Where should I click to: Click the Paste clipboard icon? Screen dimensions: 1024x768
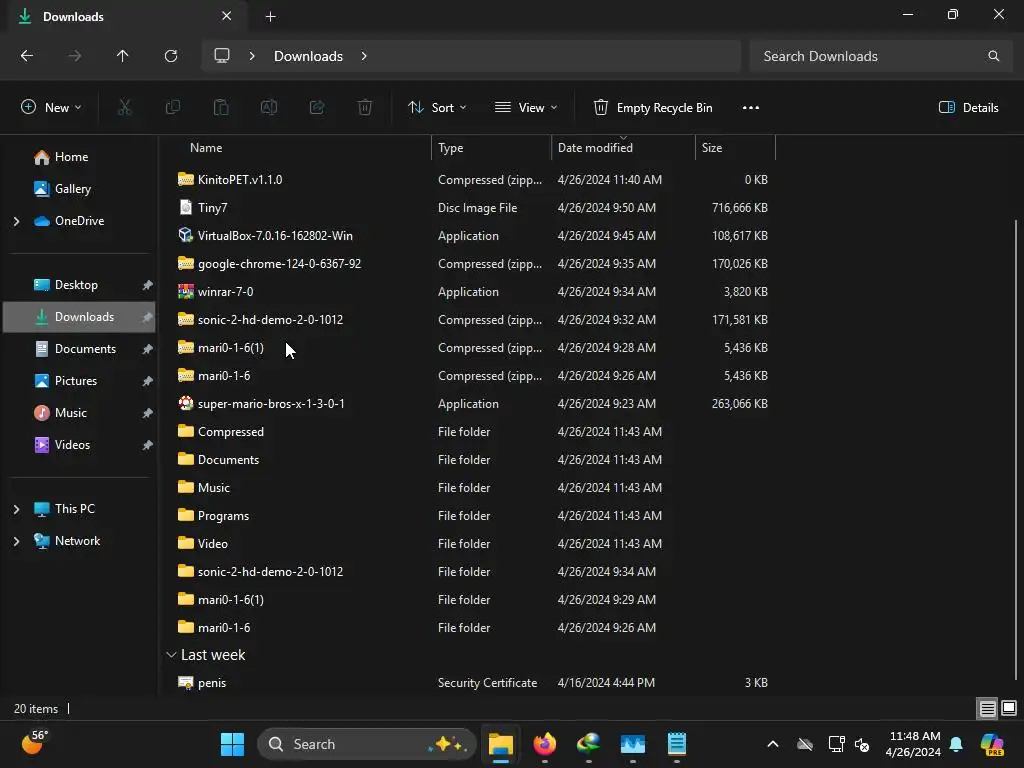click(221, 108)
